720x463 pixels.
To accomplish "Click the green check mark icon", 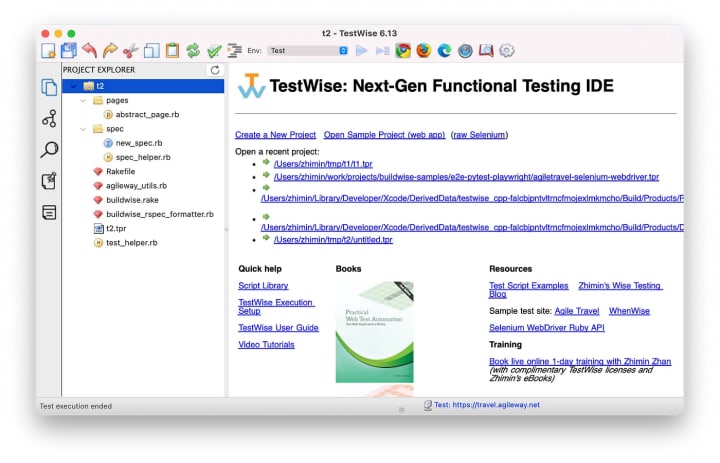I will pyautogui.click(x=214, y=51).
